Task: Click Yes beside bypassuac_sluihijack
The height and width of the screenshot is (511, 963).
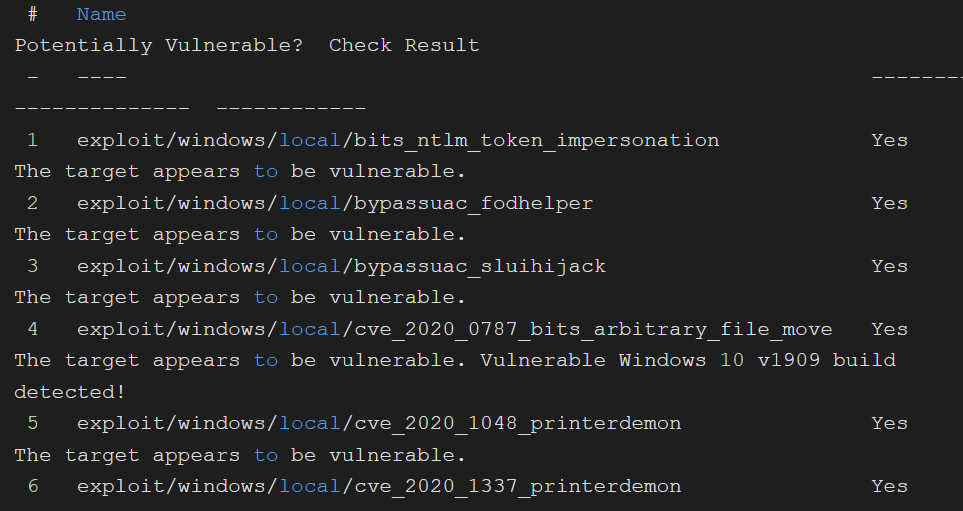Action: 889,266
